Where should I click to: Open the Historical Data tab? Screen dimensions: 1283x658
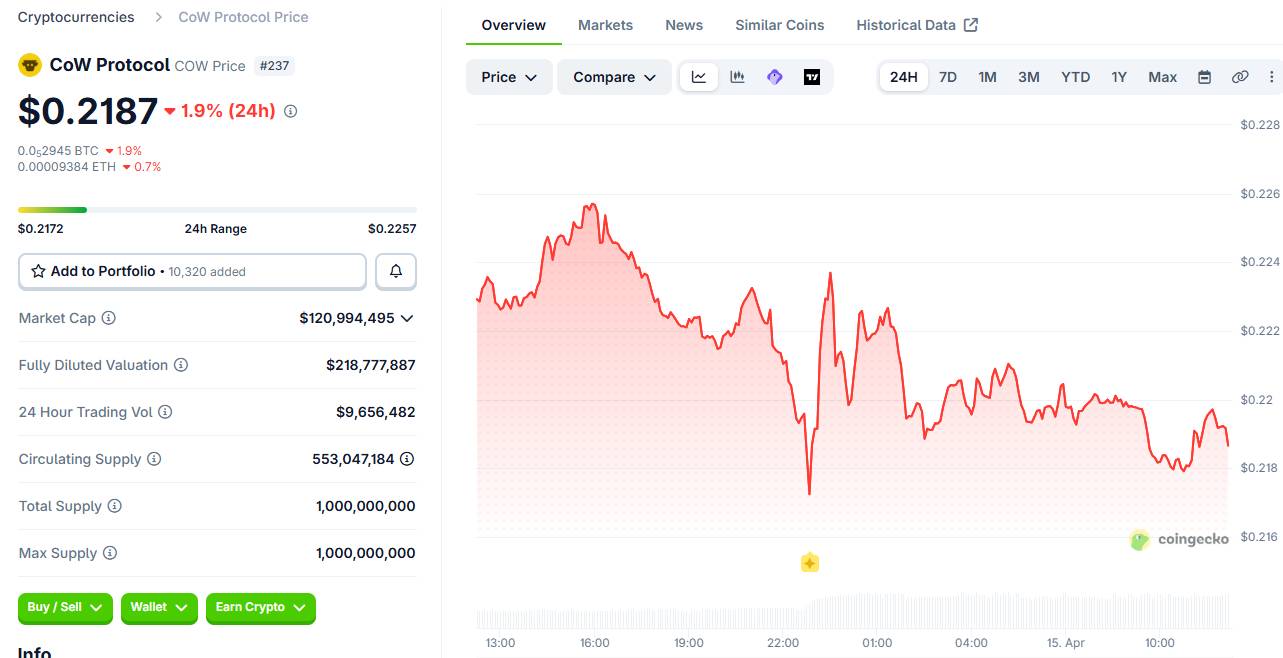916,25
